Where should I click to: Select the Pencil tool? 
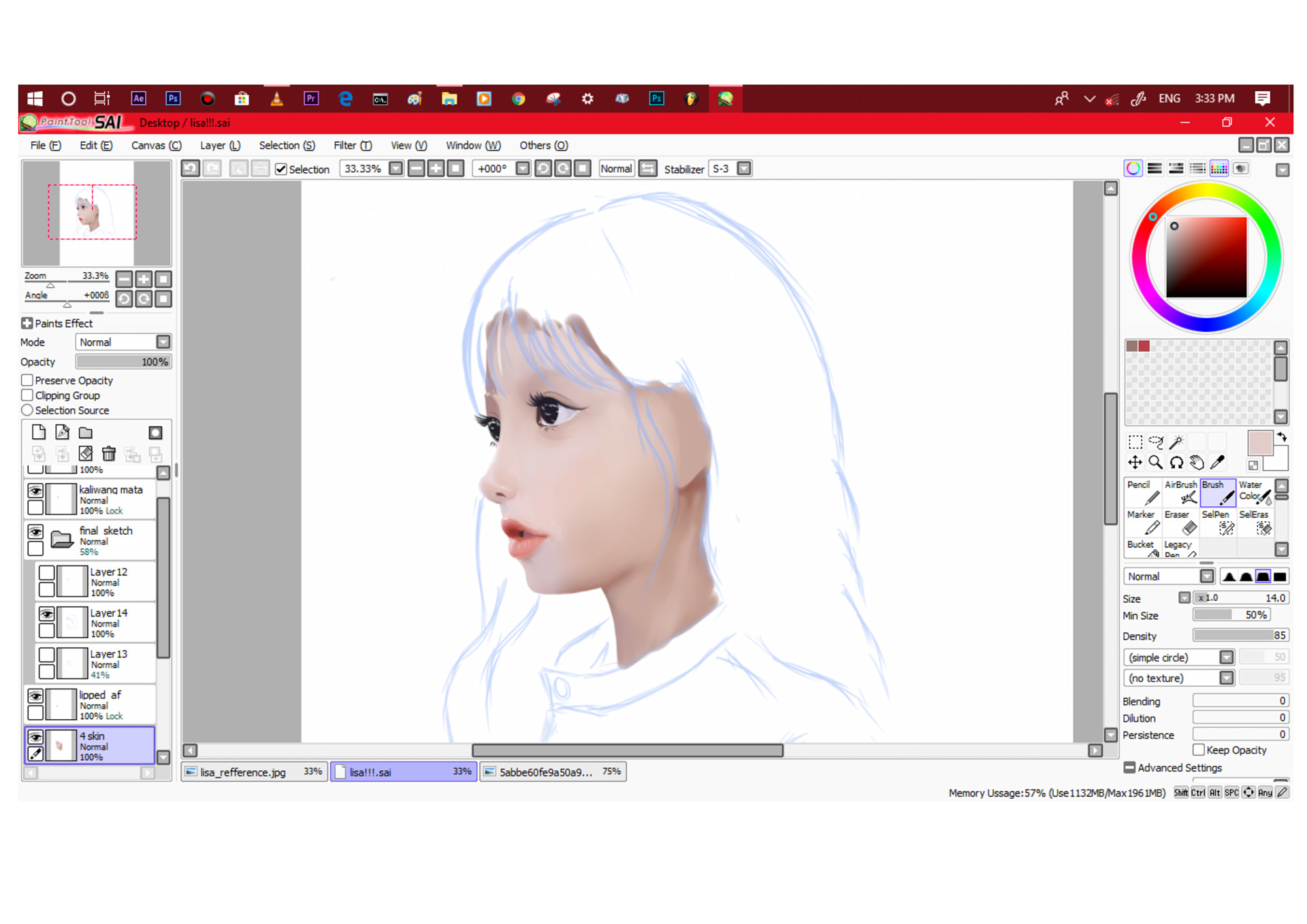1142,493
